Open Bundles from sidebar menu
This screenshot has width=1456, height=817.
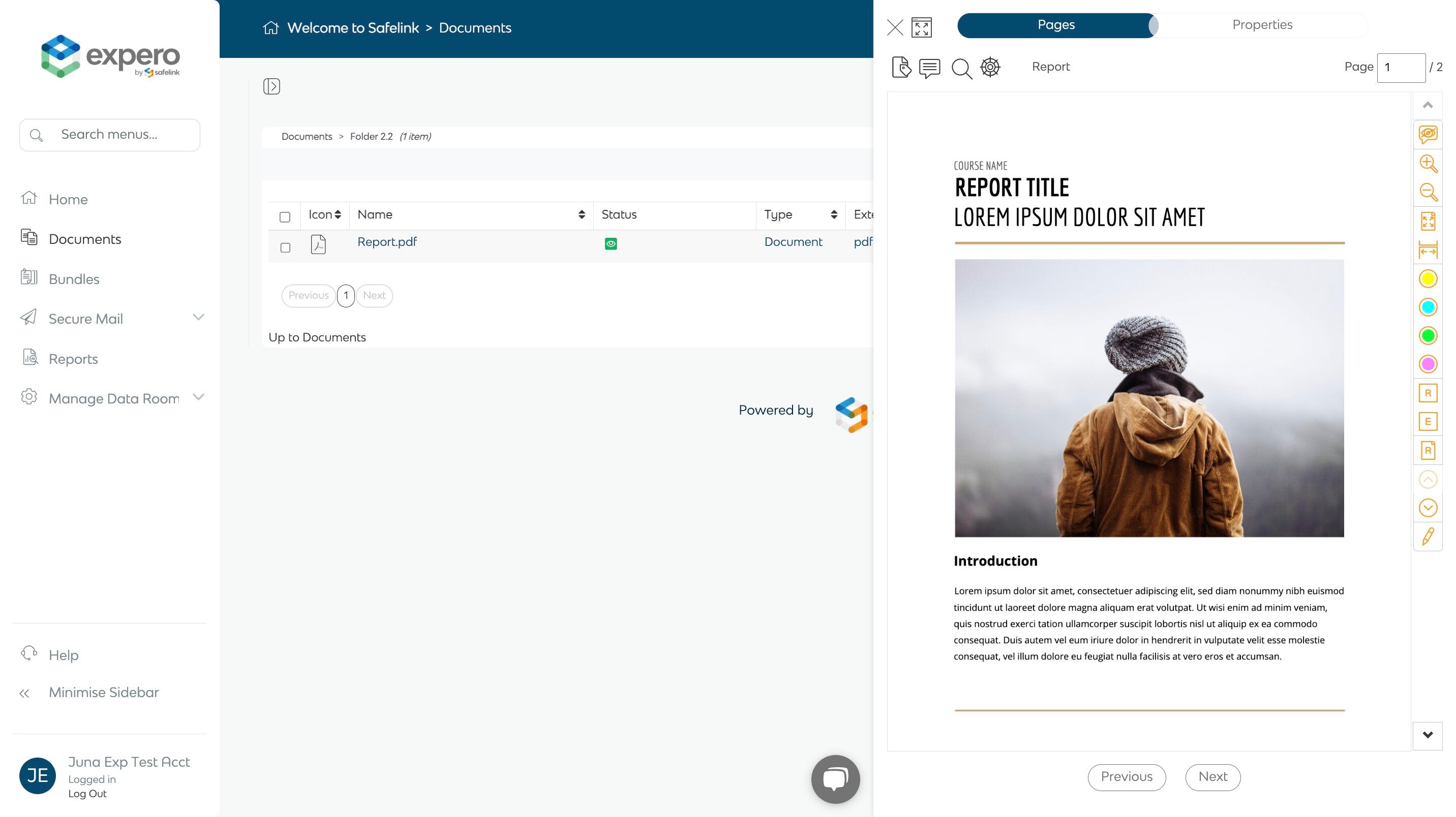pos(74,279)
